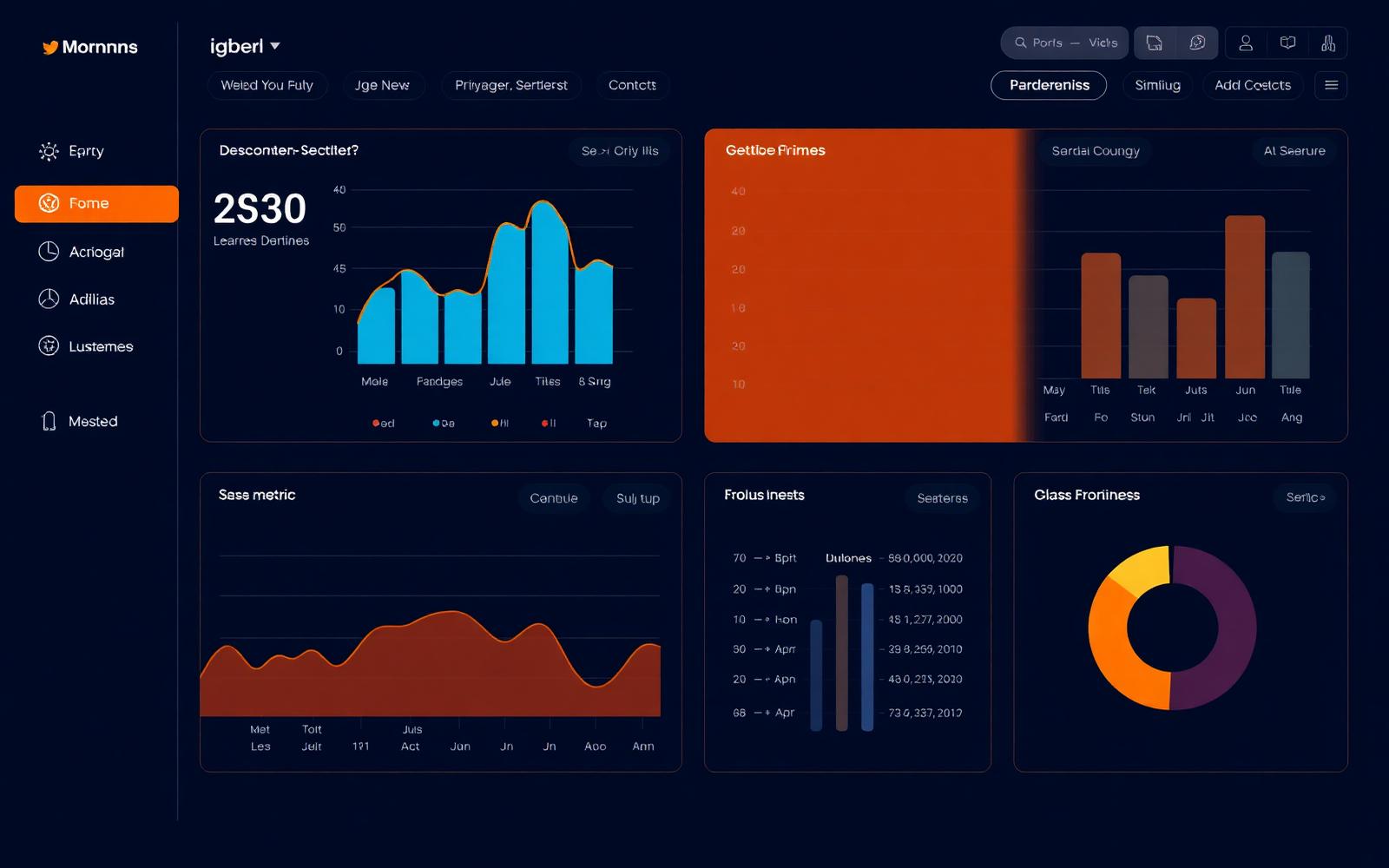Screen dimensions: 1389x868
Task: Open the hamburger menu button
Action: tap(1331, 85)
